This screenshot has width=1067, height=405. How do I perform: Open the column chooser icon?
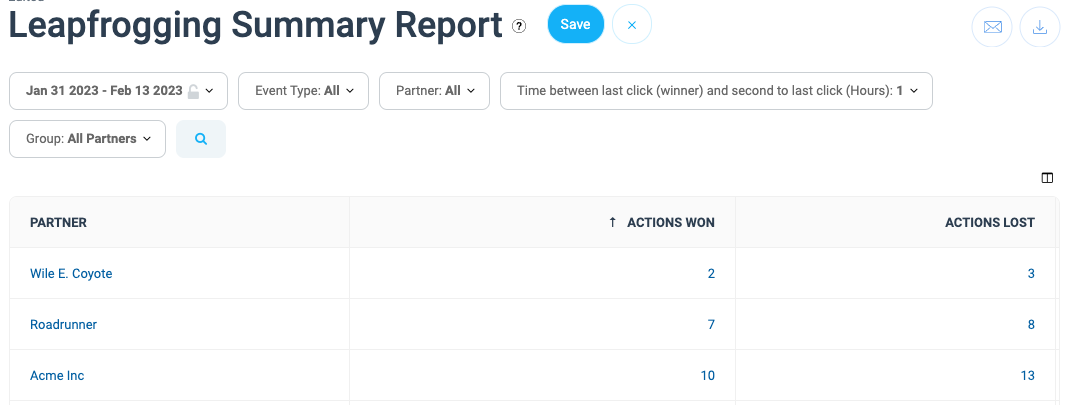tap(1047, 178)
